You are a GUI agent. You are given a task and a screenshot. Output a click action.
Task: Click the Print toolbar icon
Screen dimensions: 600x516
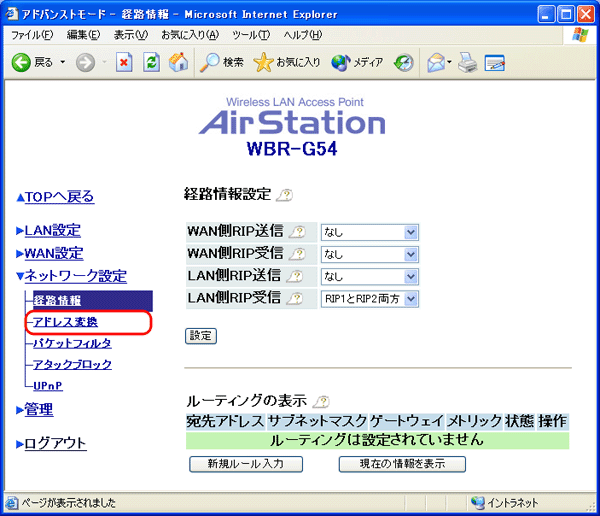[467, 62]
